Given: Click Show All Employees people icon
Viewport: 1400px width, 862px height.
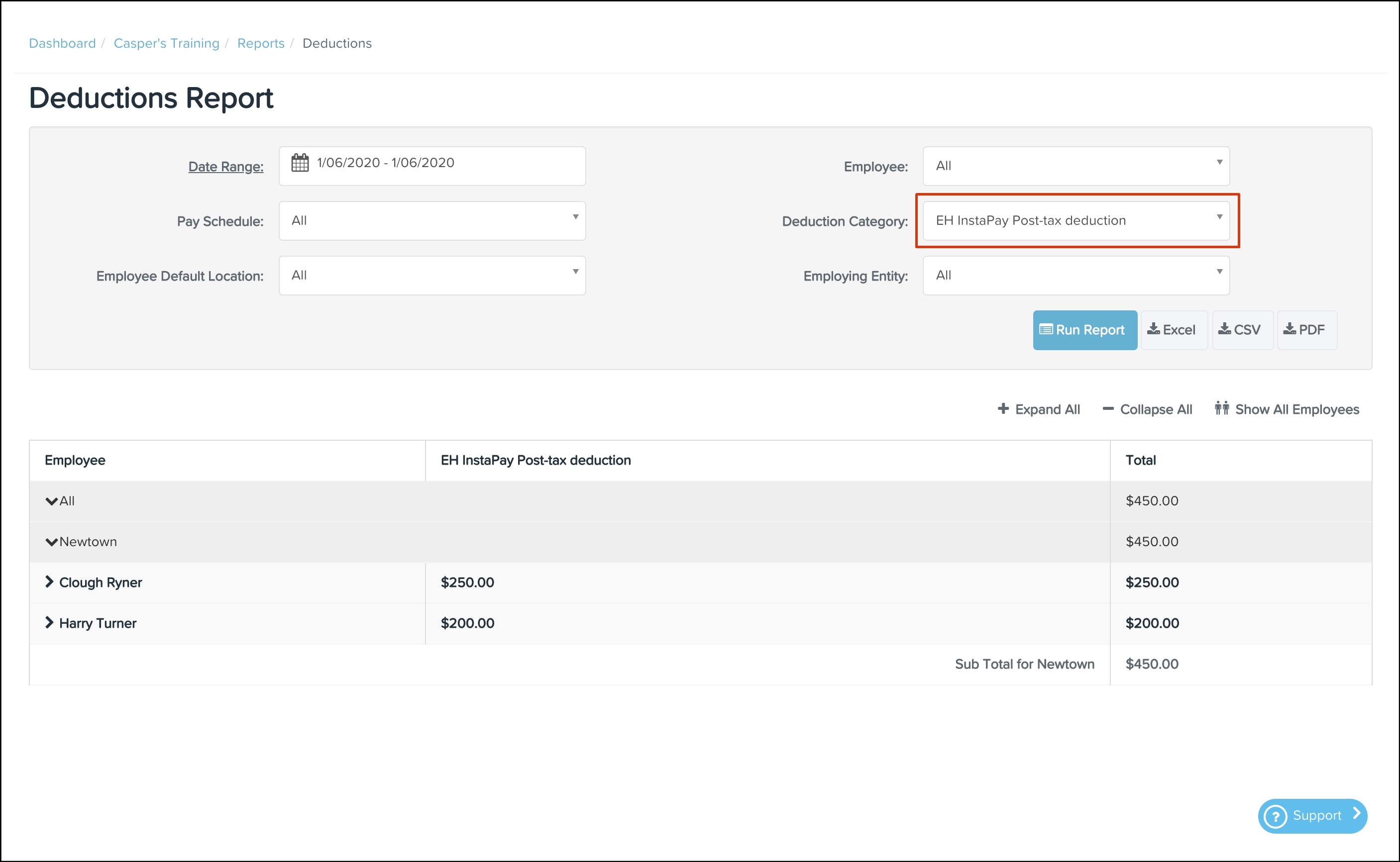Looking at the screenshot, I should pyautogui.click(x=1221, y=408).
